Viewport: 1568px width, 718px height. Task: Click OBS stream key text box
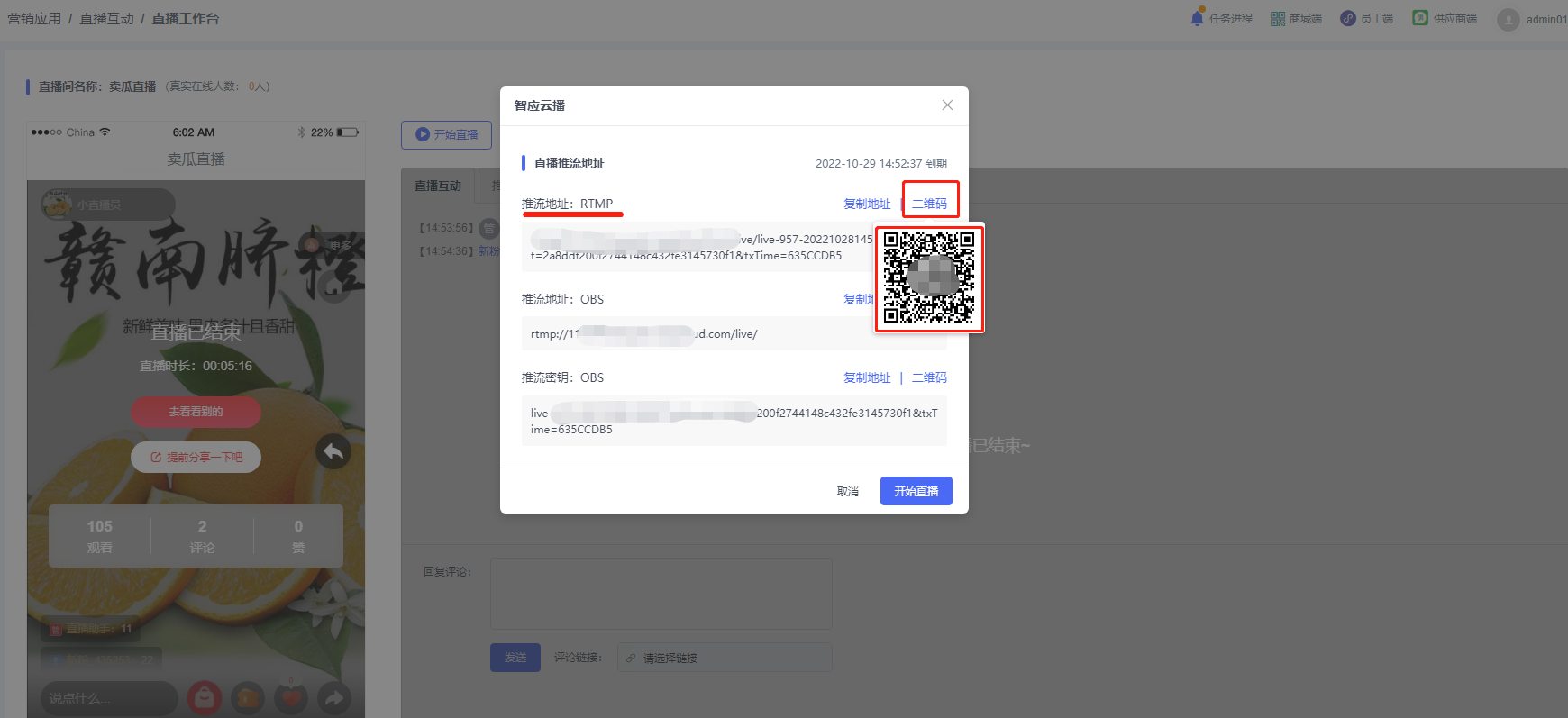pyautogui.click(x=734, y=421)
